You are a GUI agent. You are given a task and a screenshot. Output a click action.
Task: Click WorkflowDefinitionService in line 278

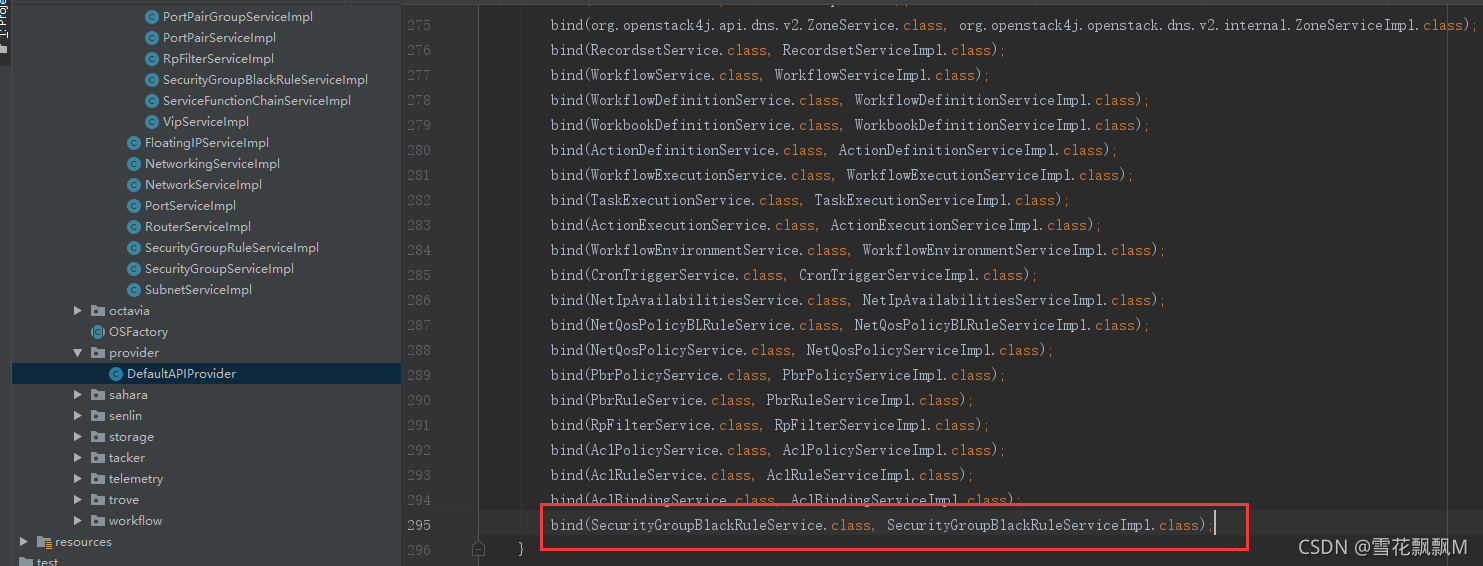point(690,100)
